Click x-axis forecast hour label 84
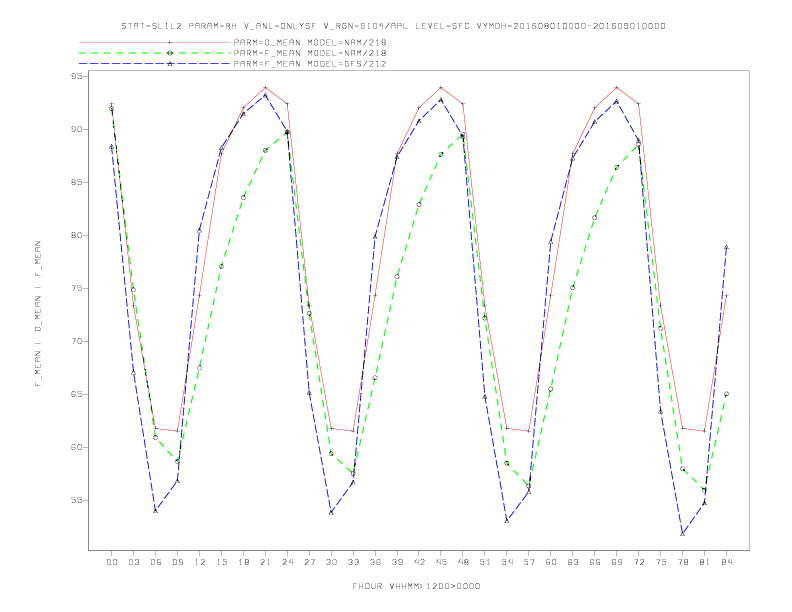Image resolution: width=792 pixels, height=612 pixels. point(727,562)
